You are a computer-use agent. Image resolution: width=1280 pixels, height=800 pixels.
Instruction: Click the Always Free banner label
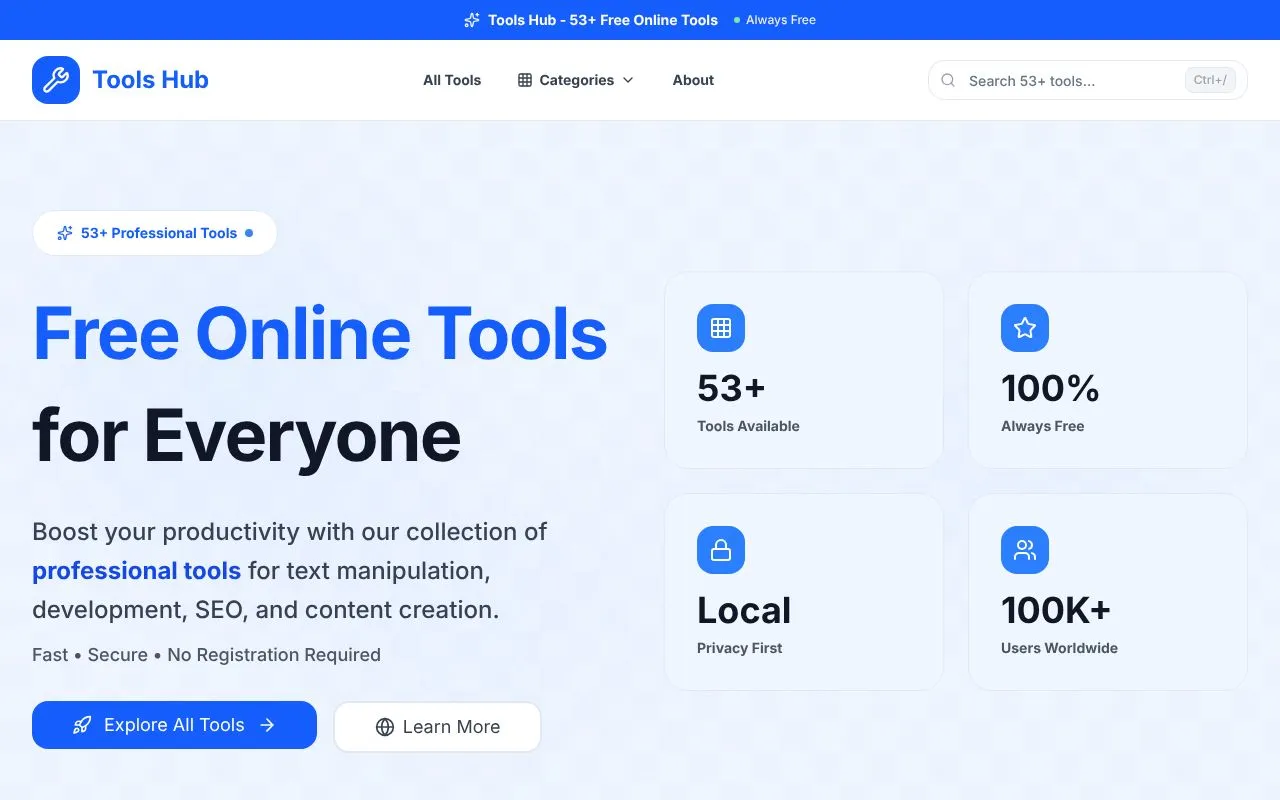click(x=781, y=20)
